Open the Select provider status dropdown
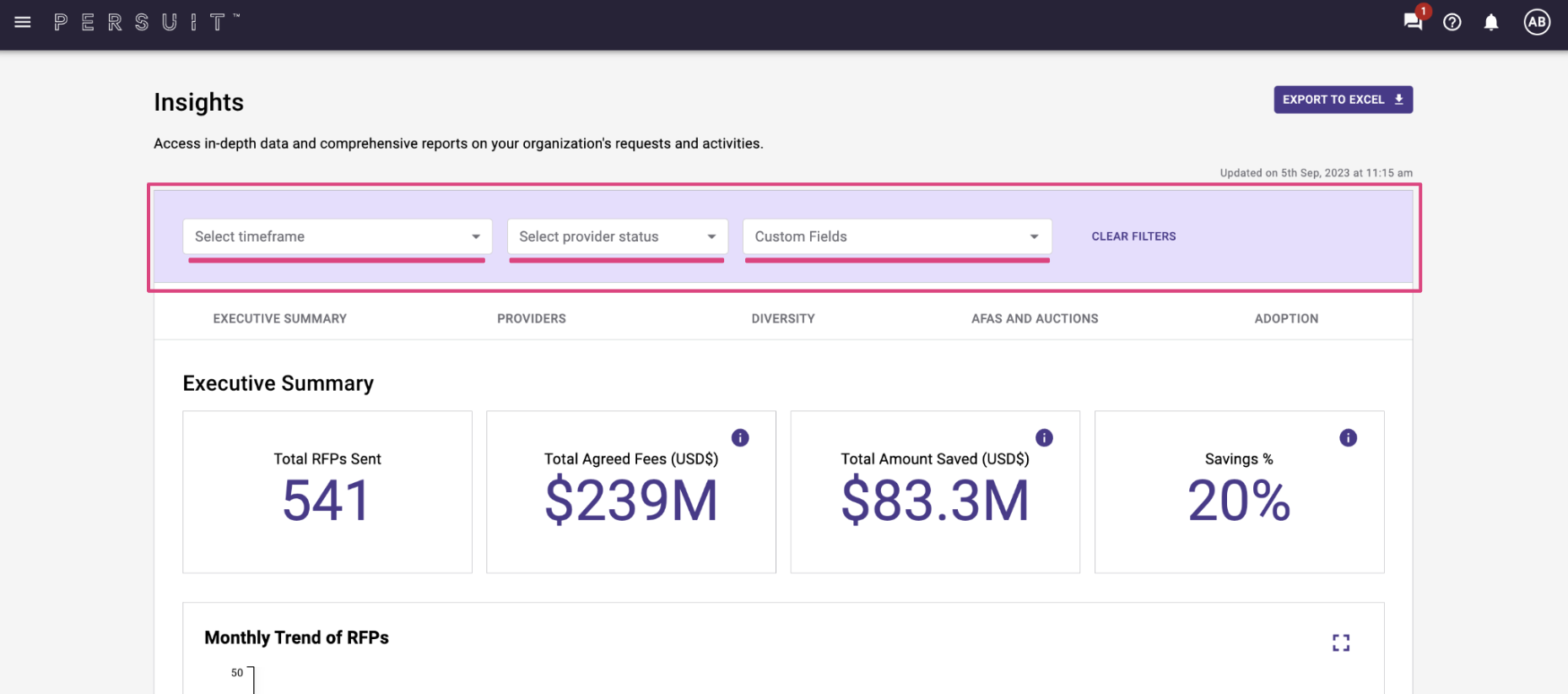 click(x=617, y=236)
